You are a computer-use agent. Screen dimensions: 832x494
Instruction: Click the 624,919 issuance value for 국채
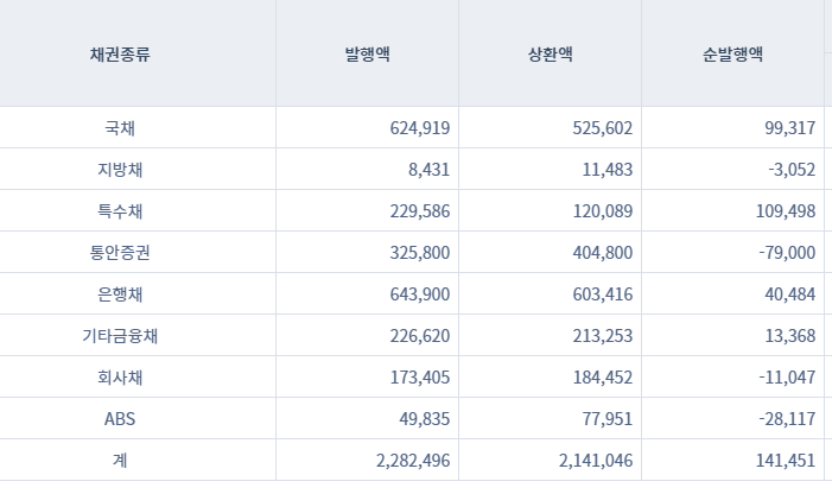tap(420, 128)
